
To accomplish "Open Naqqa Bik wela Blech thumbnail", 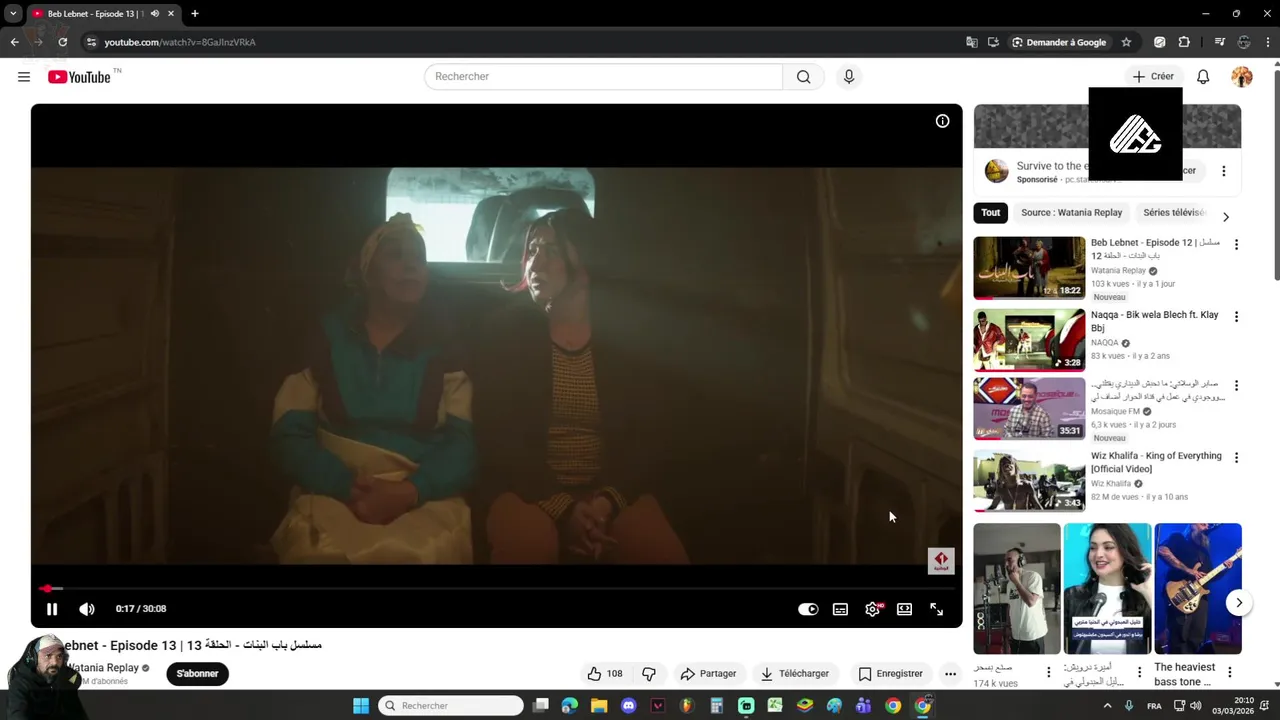I will (1029, 340).
